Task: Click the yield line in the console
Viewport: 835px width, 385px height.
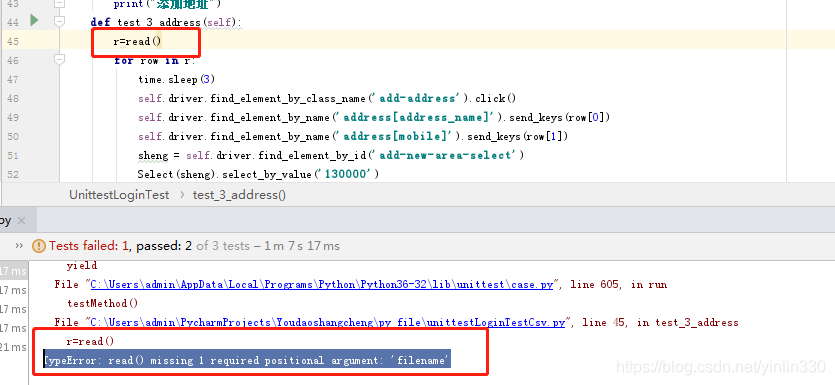Action: (x=82, y=265)
